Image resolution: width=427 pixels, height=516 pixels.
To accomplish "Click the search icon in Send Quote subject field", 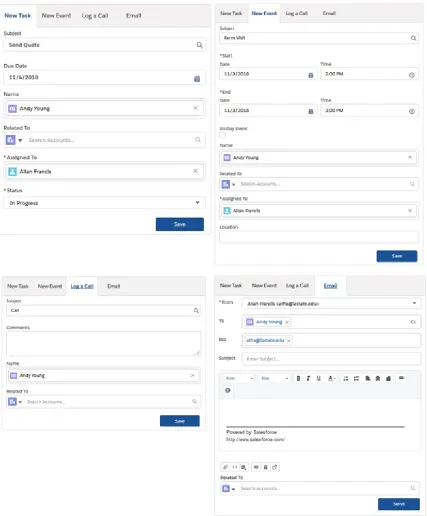I will (x=199, y=45).
